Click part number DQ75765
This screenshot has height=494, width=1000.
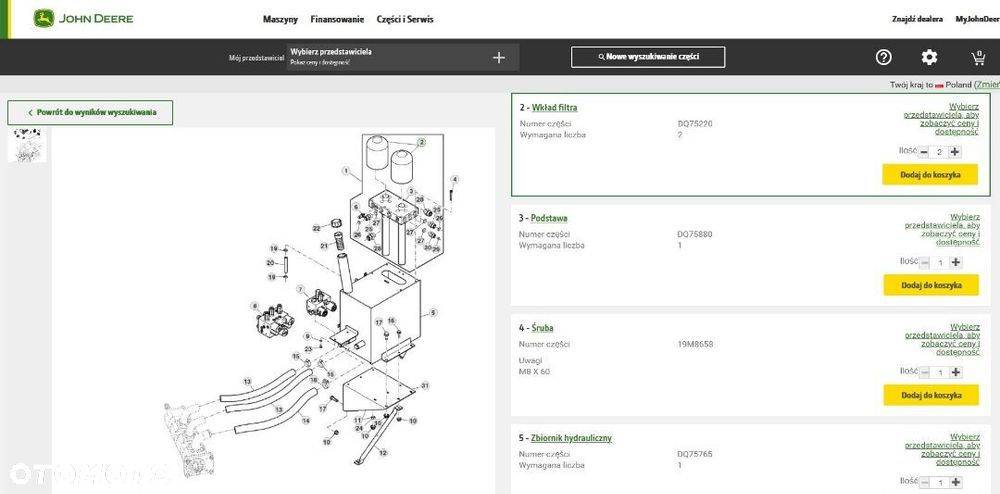(695, 454)
